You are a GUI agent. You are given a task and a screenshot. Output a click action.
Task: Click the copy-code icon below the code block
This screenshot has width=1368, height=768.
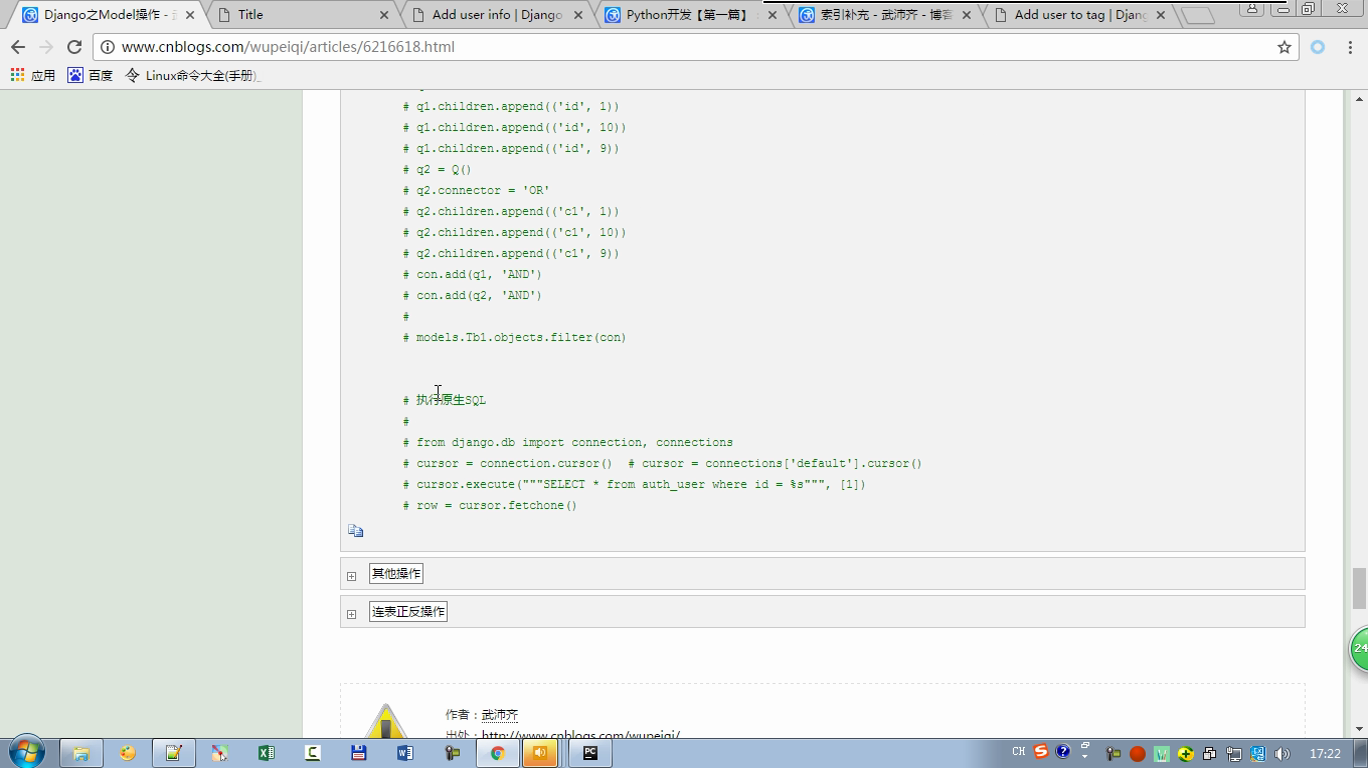(355, 531)
